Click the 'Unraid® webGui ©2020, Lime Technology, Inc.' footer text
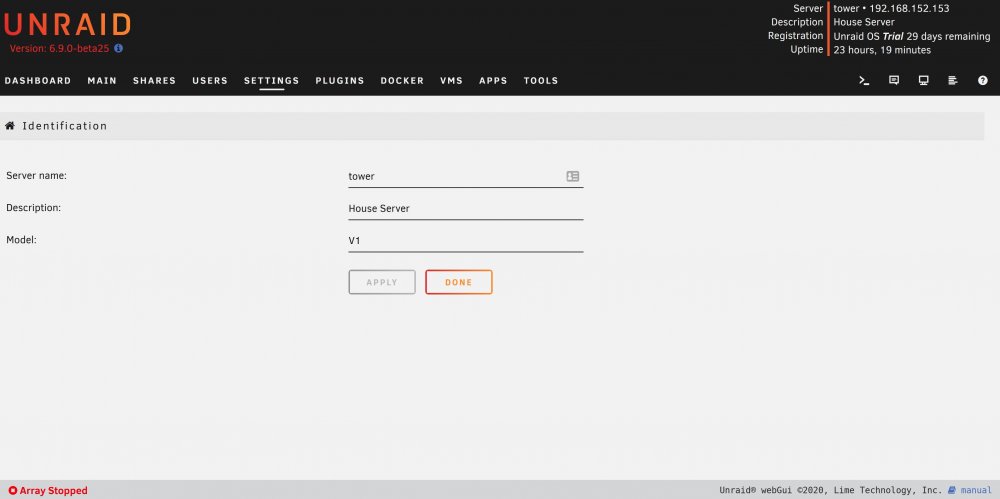Image resolution: width=1000 pixels, height=499 pixels. [830, 490]
